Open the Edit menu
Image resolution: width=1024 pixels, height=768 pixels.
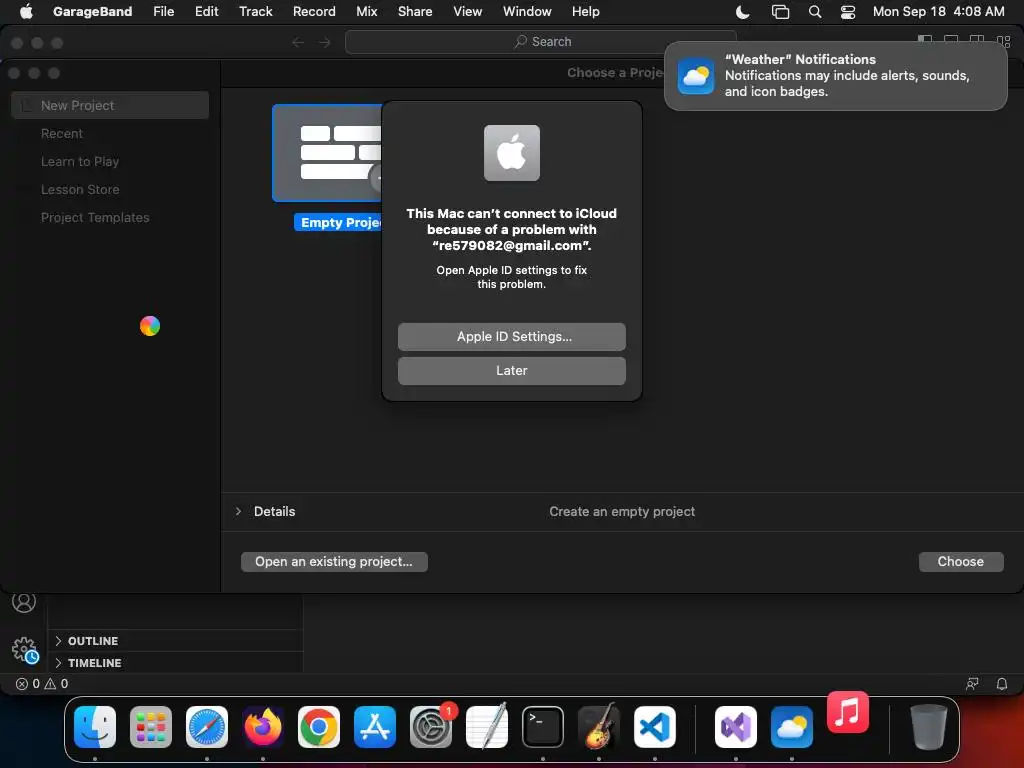[x=206, y=11]
